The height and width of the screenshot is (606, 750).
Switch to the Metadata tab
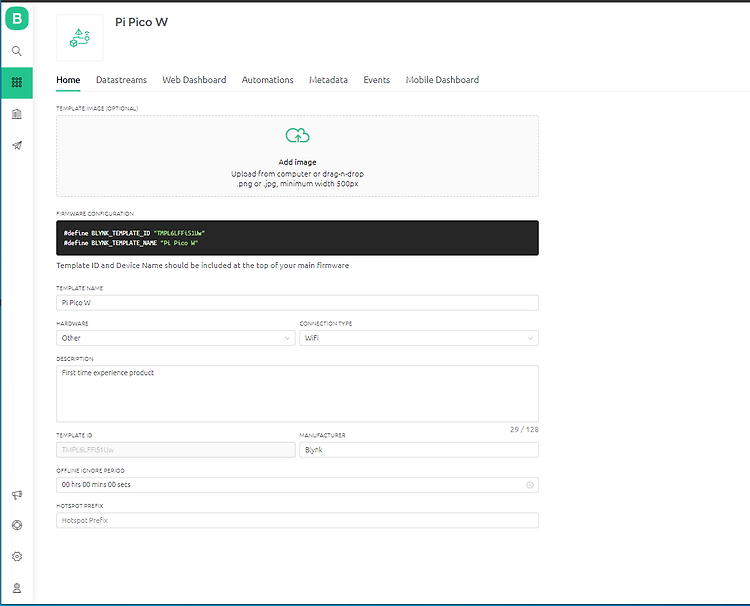(328, 80)
